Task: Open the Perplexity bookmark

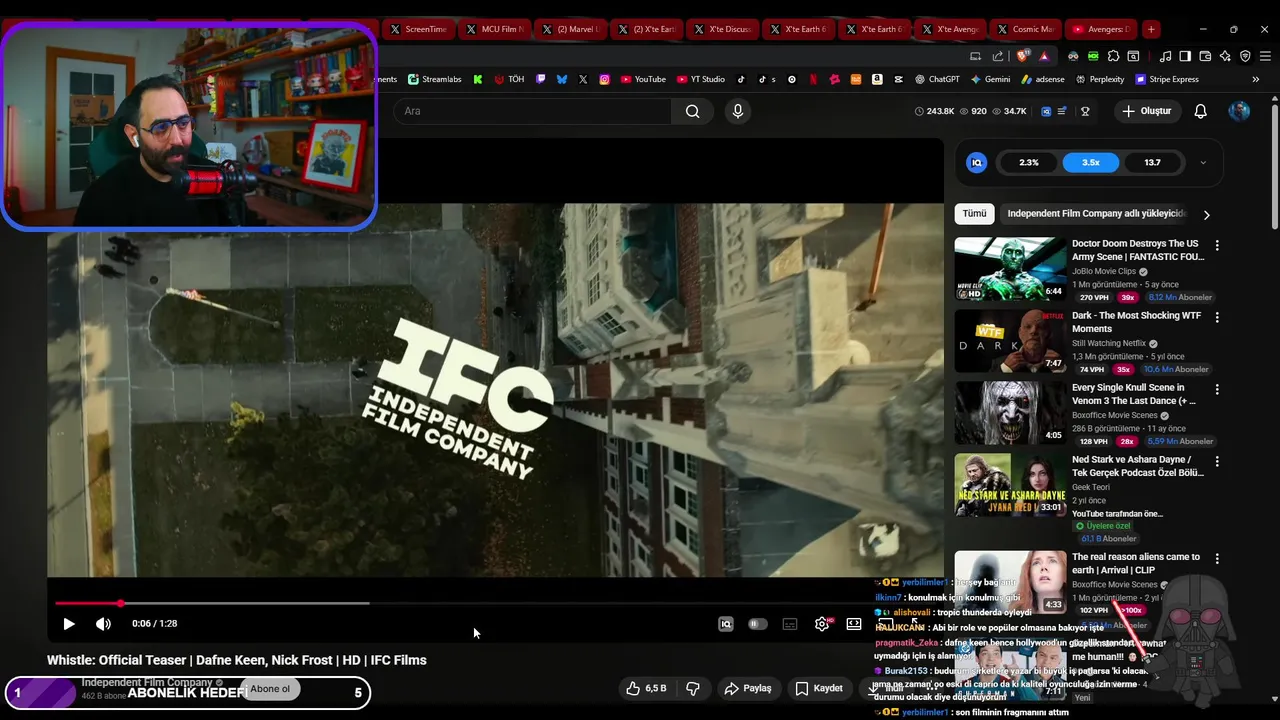Action: click(1099, 79)
